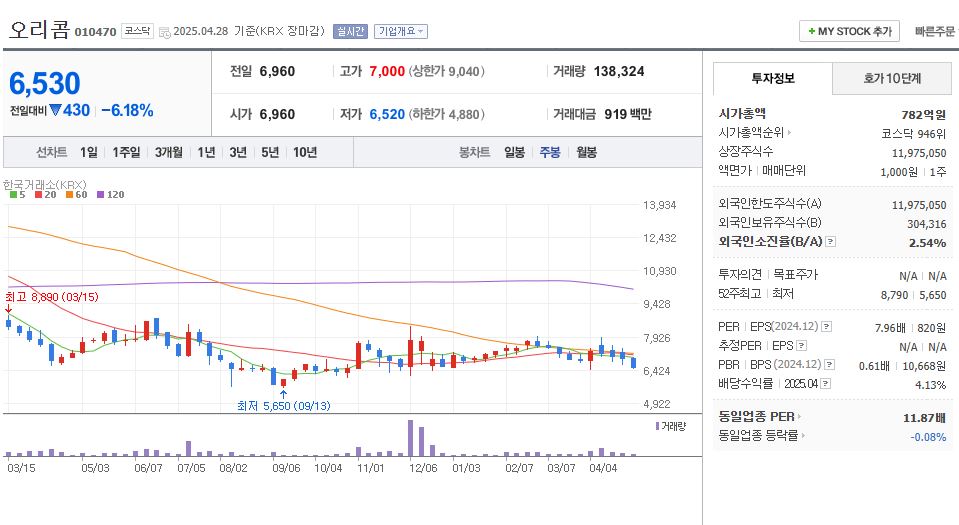Select the 5년 line chart period

(270, 152)
